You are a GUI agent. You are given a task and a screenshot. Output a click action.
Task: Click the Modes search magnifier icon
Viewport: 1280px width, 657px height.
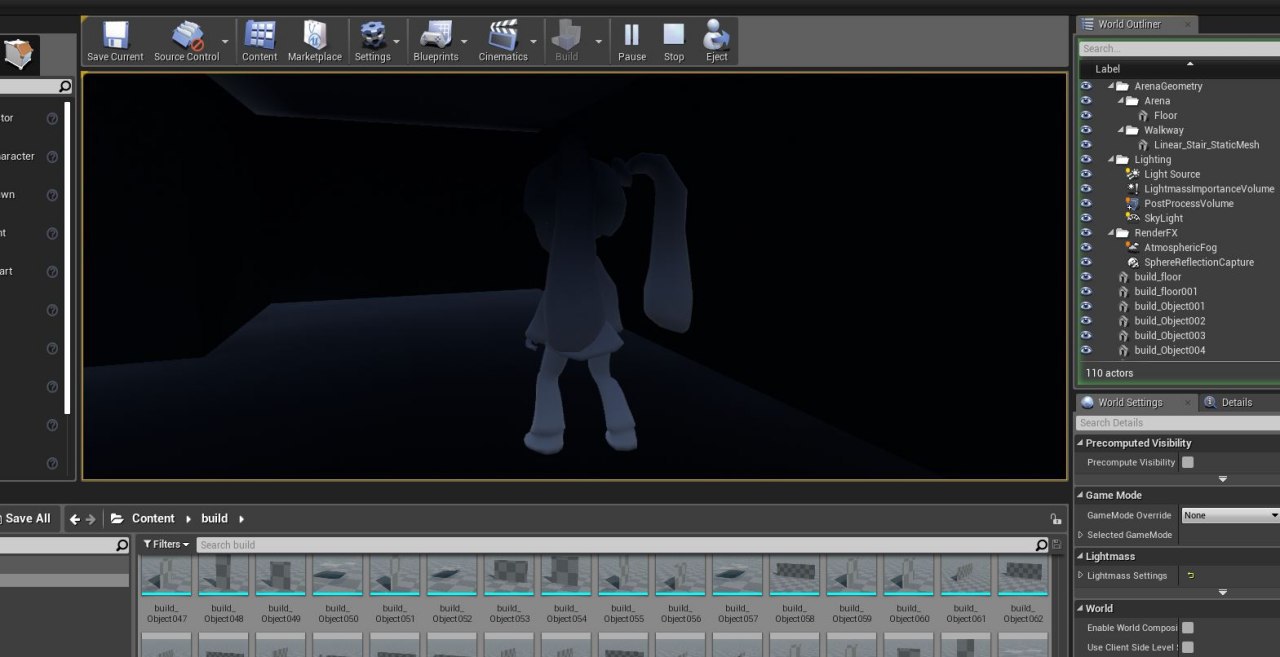pyautogui.click(x=65, y=87)
